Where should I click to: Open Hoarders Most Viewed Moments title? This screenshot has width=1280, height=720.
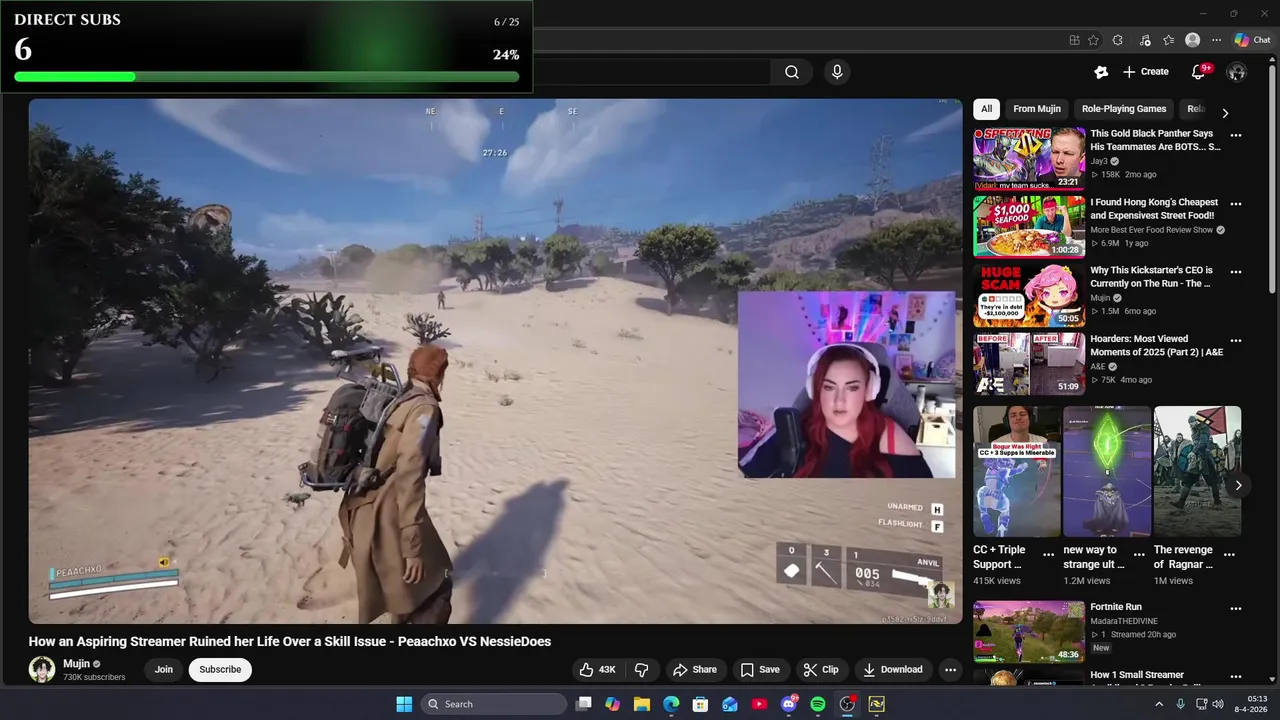(1157, 346)
